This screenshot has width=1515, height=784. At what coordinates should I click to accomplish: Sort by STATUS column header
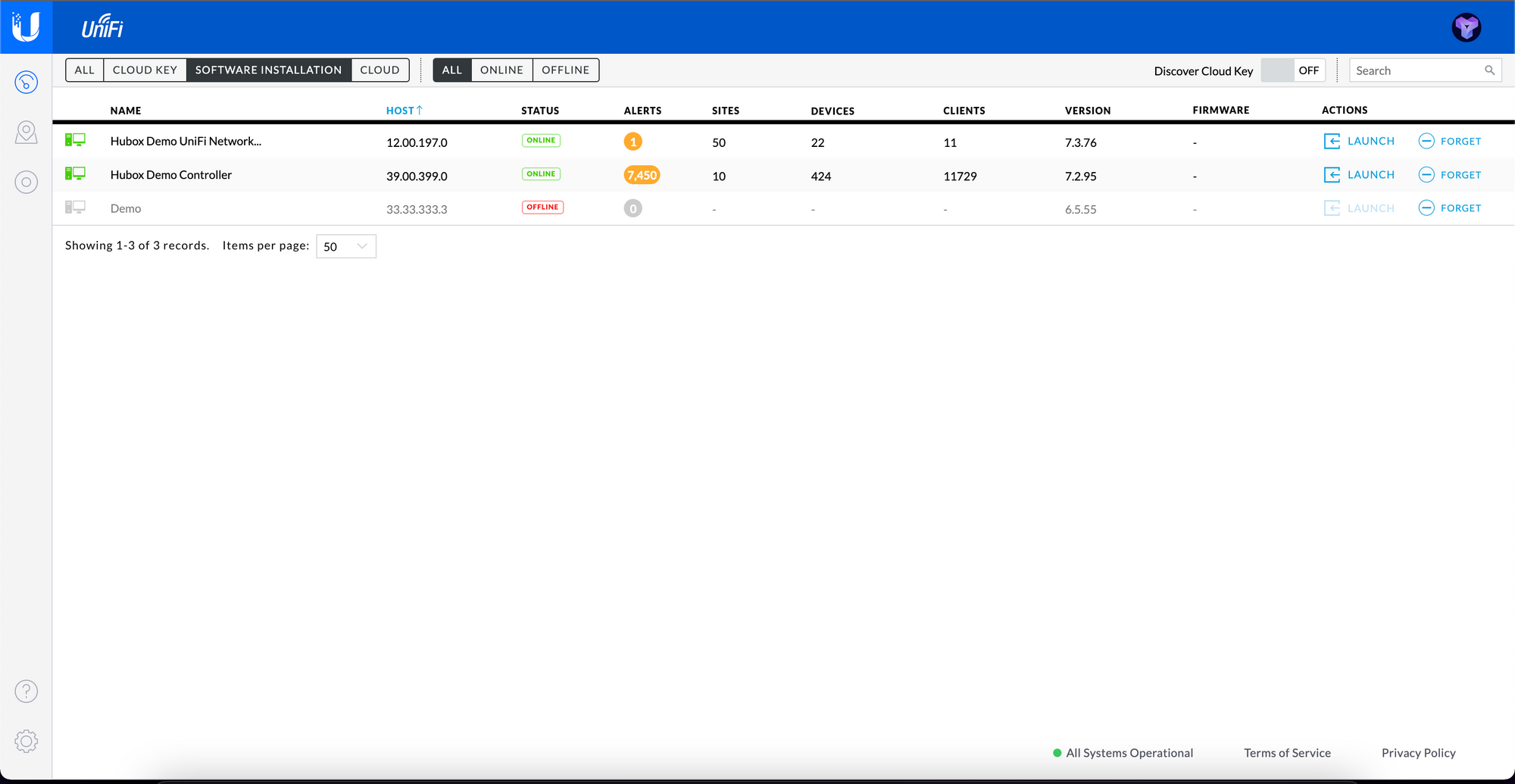point(540,111)
